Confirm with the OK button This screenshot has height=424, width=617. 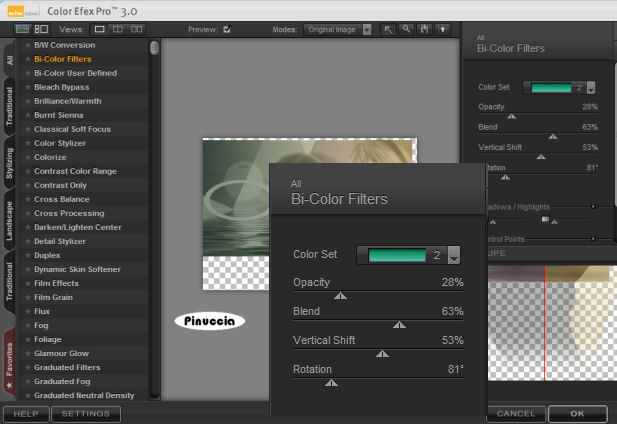point(577,414)
